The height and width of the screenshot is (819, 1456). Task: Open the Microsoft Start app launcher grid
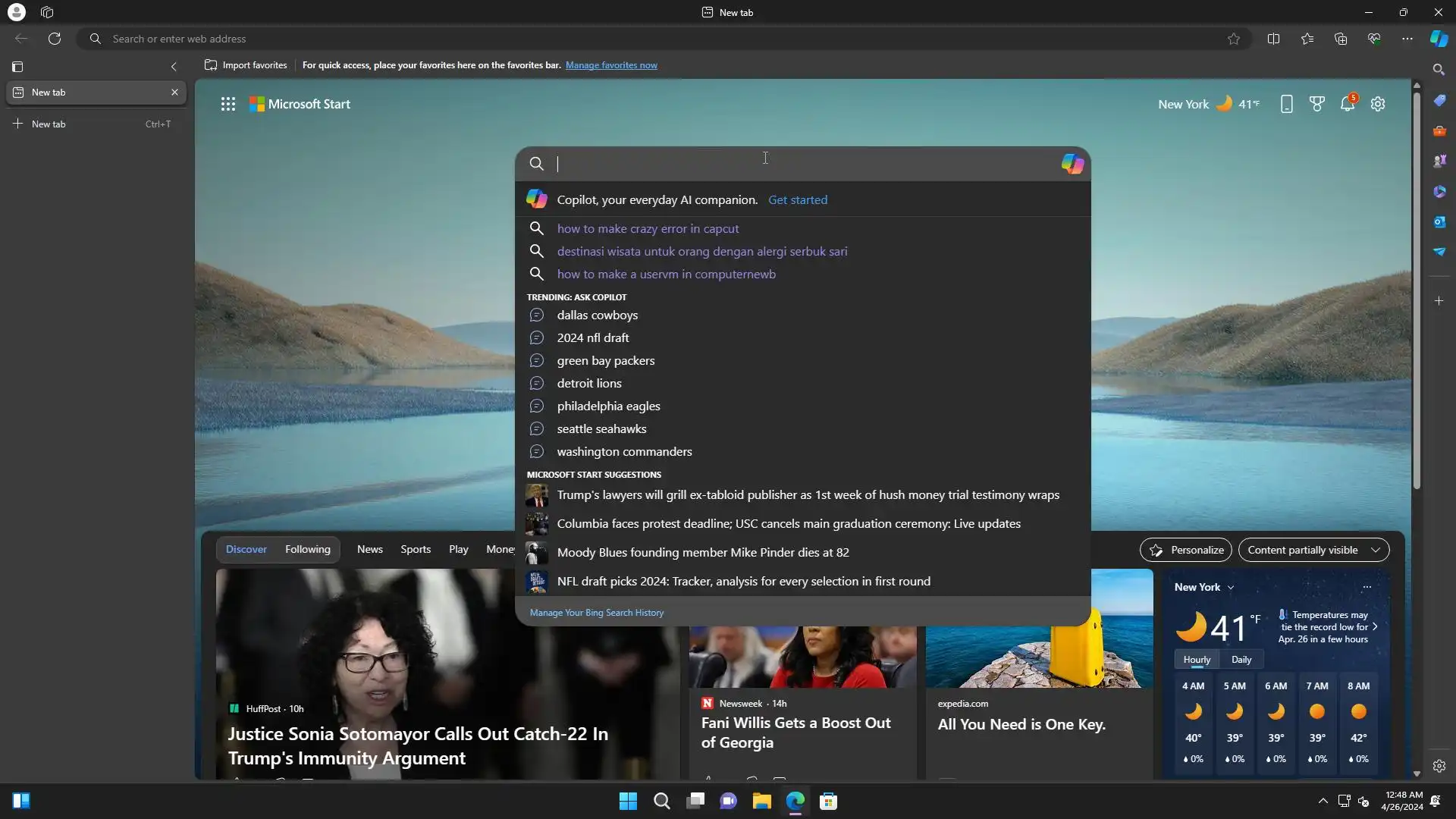pyautogui.click(x=227, y=104)
